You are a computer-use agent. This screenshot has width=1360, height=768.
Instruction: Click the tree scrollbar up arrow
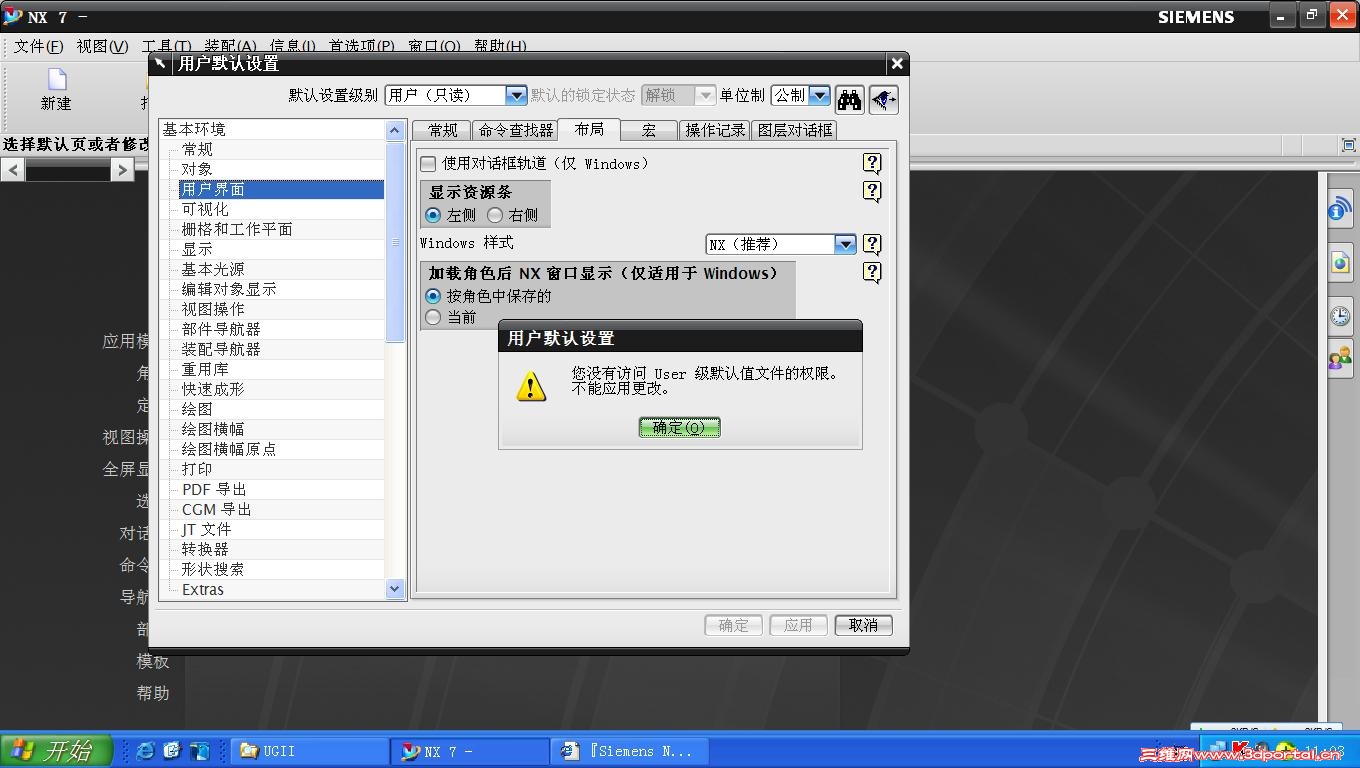coord(395,130)
